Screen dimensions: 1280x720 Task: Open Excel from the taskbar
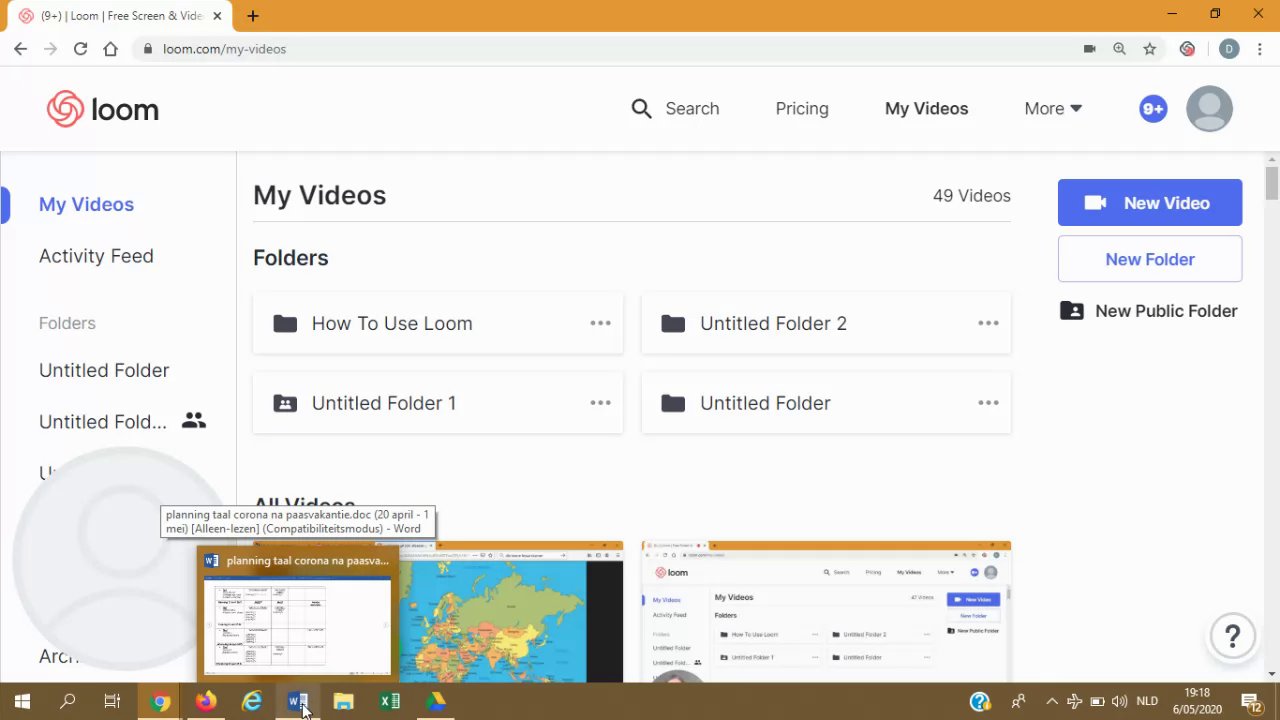390,702
